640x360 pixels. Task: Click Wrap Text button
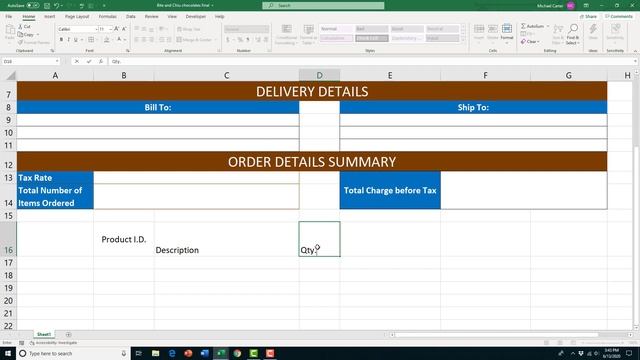[189, 29]
